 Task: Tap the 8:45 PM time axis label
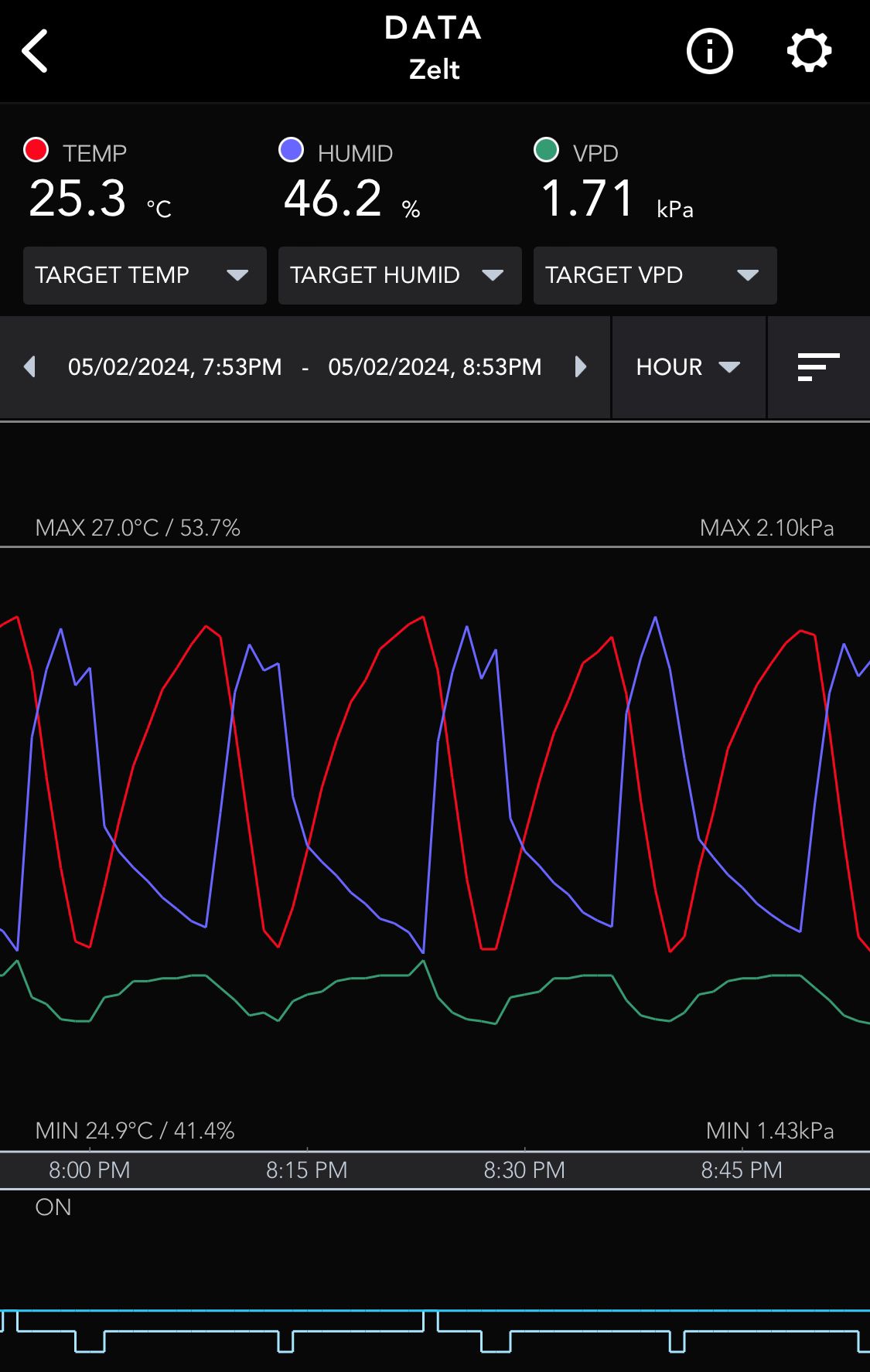click(x=742, y=1170)
